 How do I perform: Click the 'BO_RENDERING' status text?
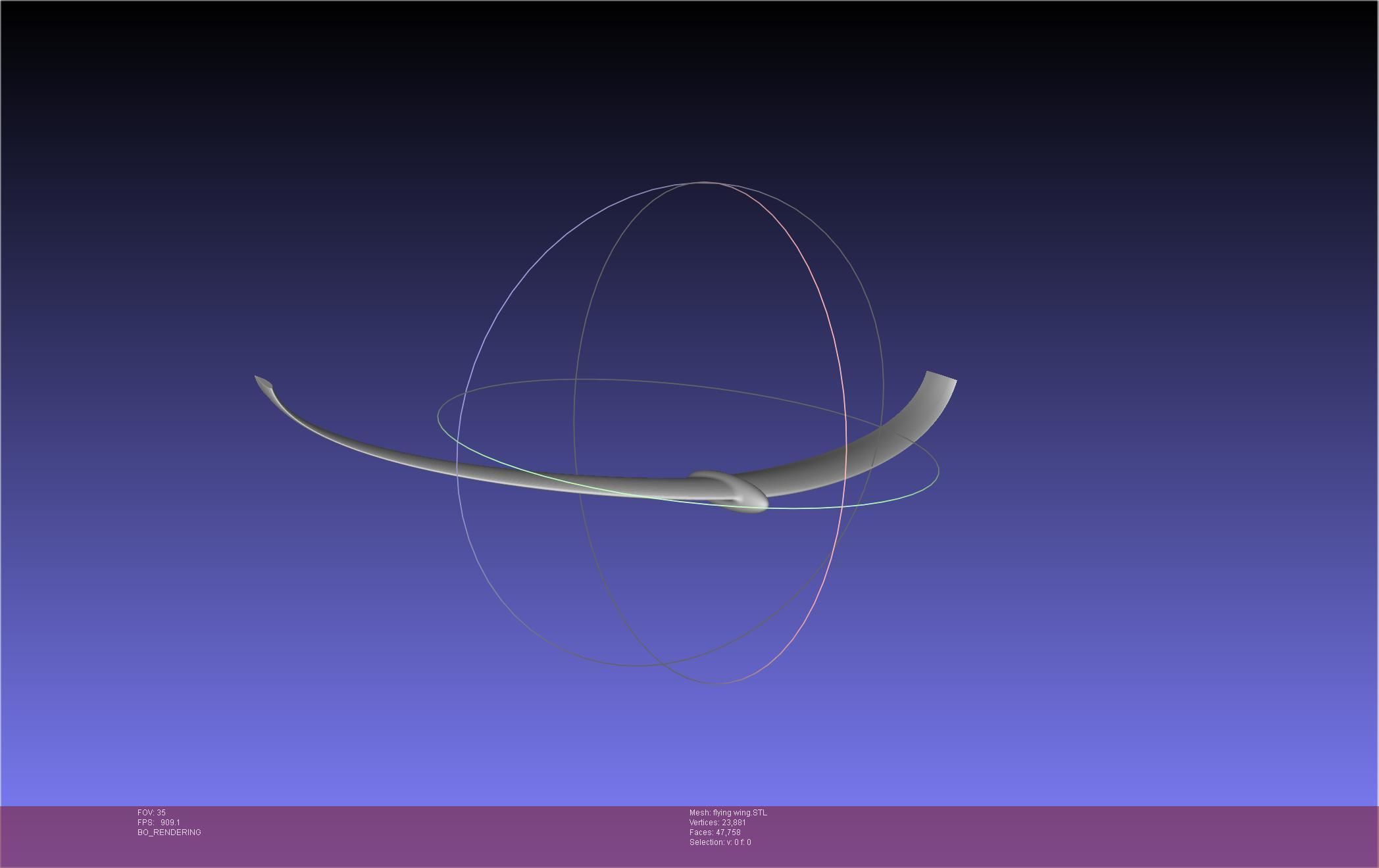[169, 832]
